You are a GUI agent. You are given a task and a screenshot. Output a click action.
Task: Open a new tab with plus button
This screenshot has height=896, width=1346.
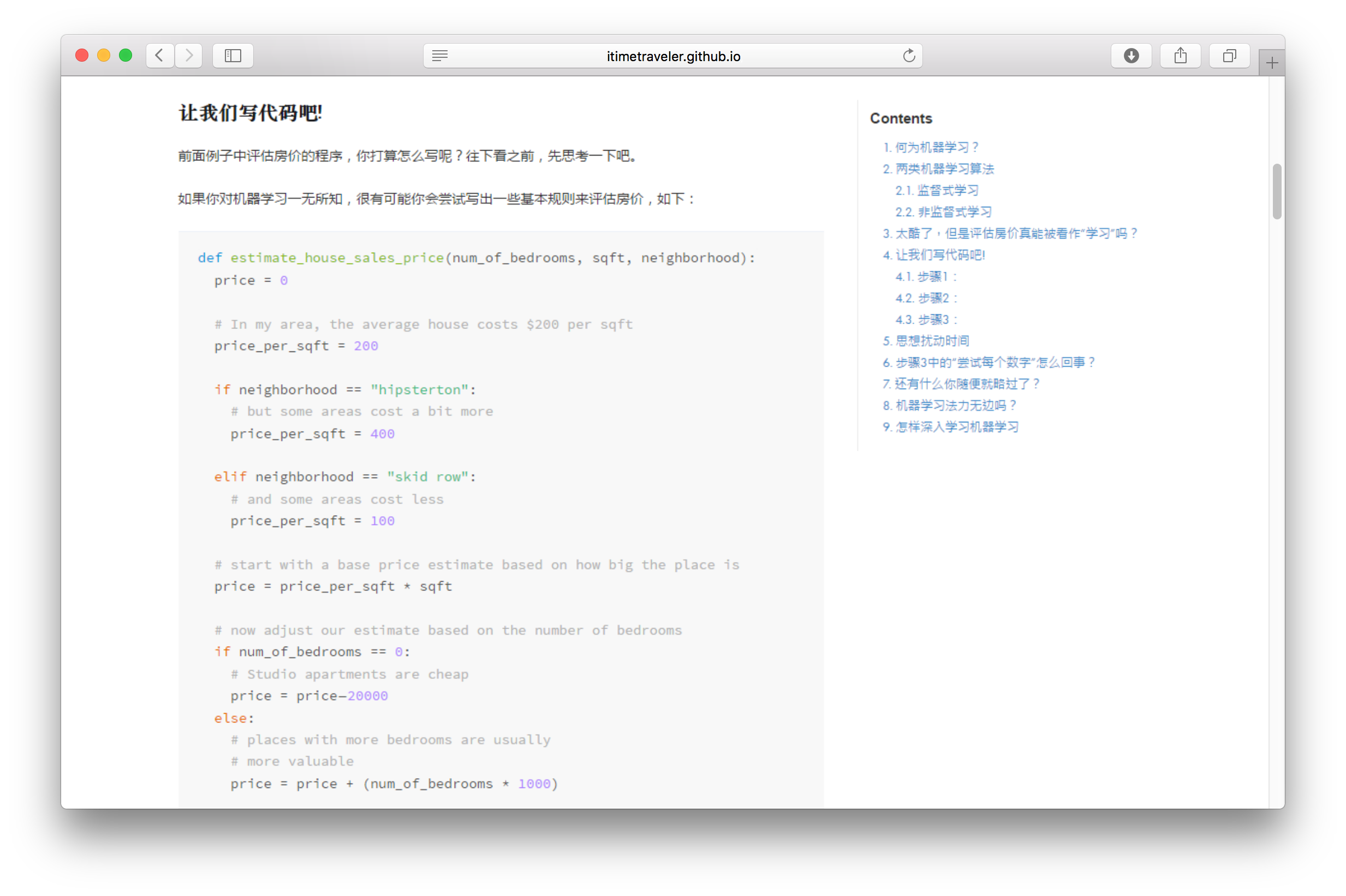click(1271, 63)
